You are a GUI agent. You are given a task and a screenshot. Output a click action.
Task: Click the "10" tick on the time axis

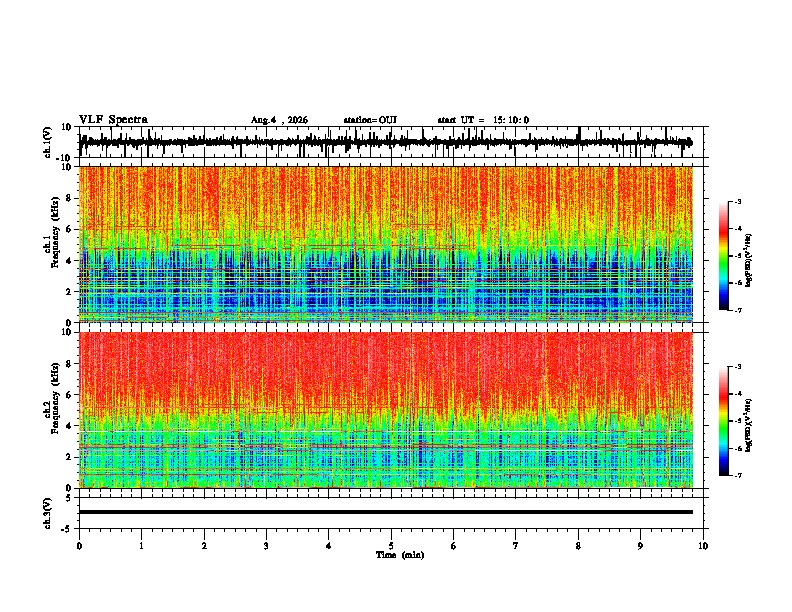click(703, 546)
